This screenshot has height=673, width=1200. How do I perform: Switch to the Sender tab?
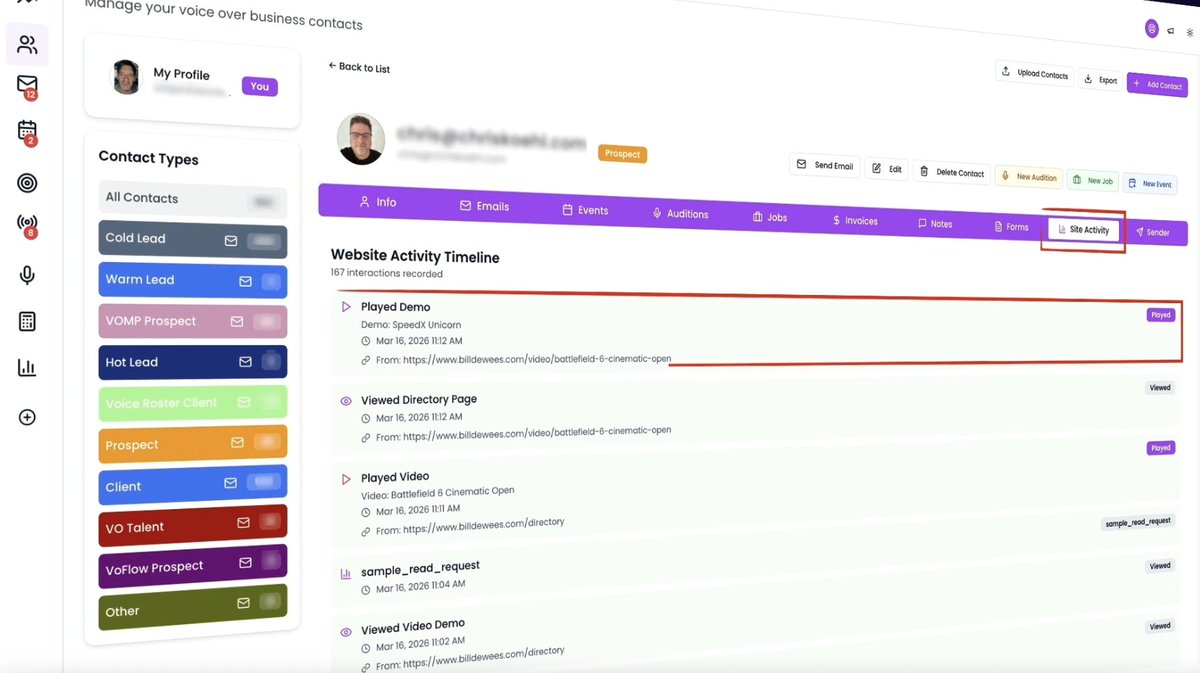[1152, 232]
